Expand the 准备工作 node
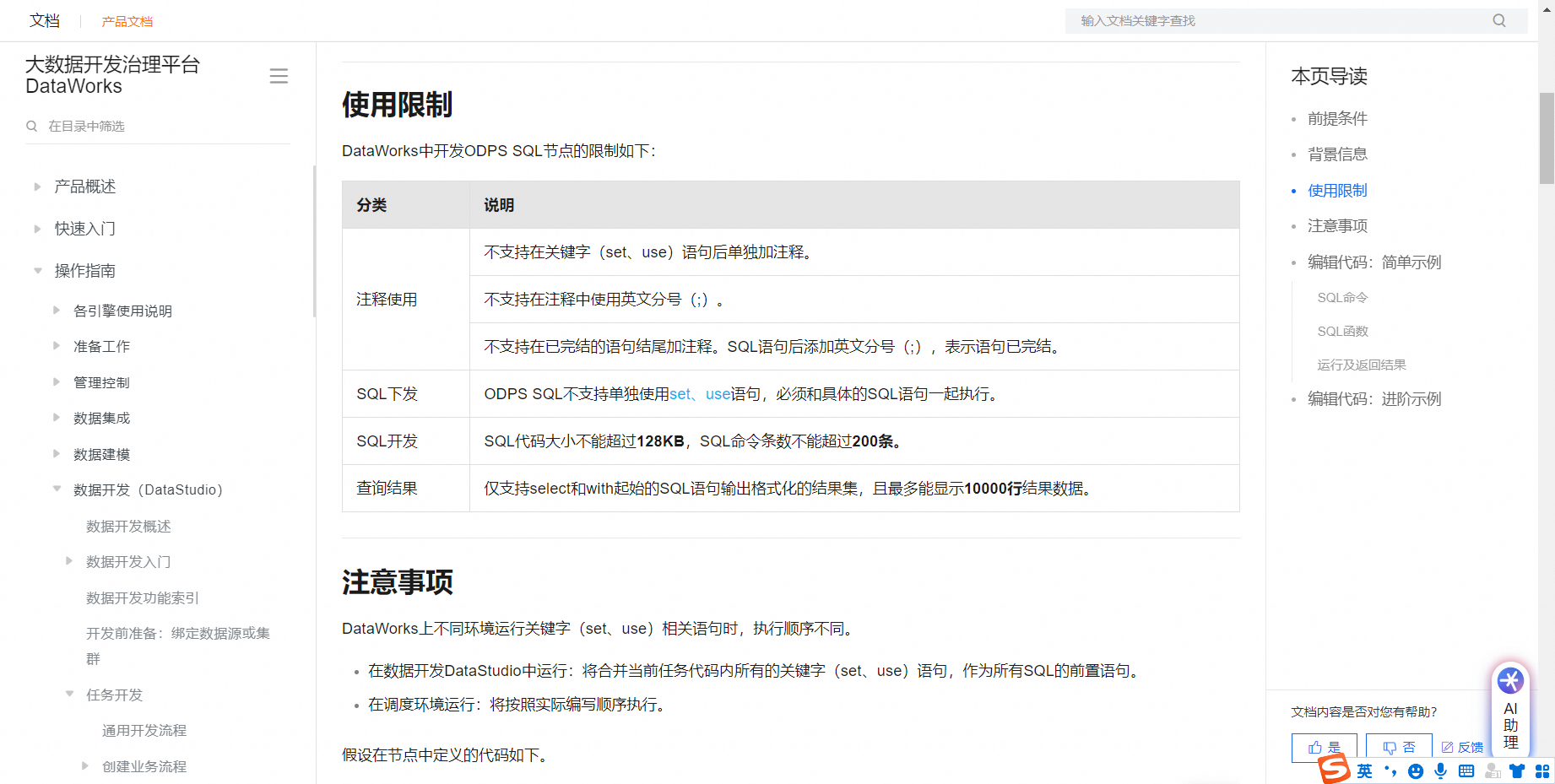The image size is (1555, 784). tap(57, 346)
